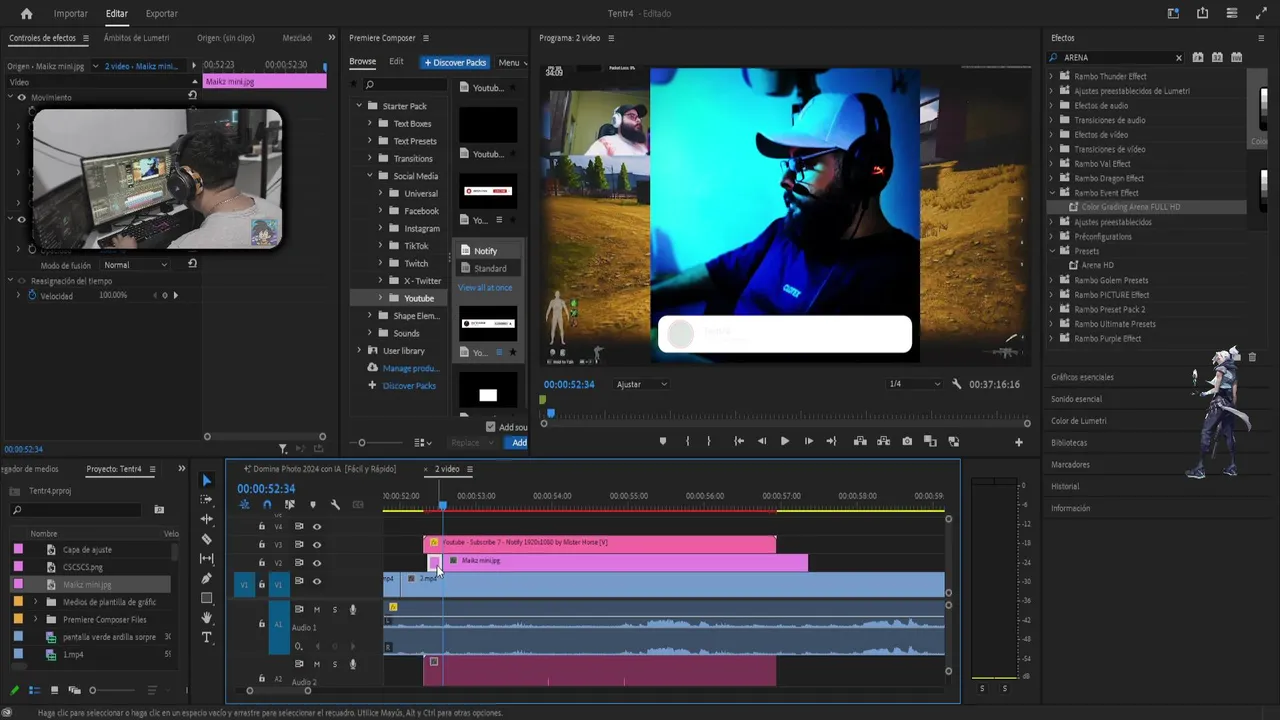Add a marker from the timeline header
Screen dimensions: 1280x720
pyautogui.click(x=312, y=505)
